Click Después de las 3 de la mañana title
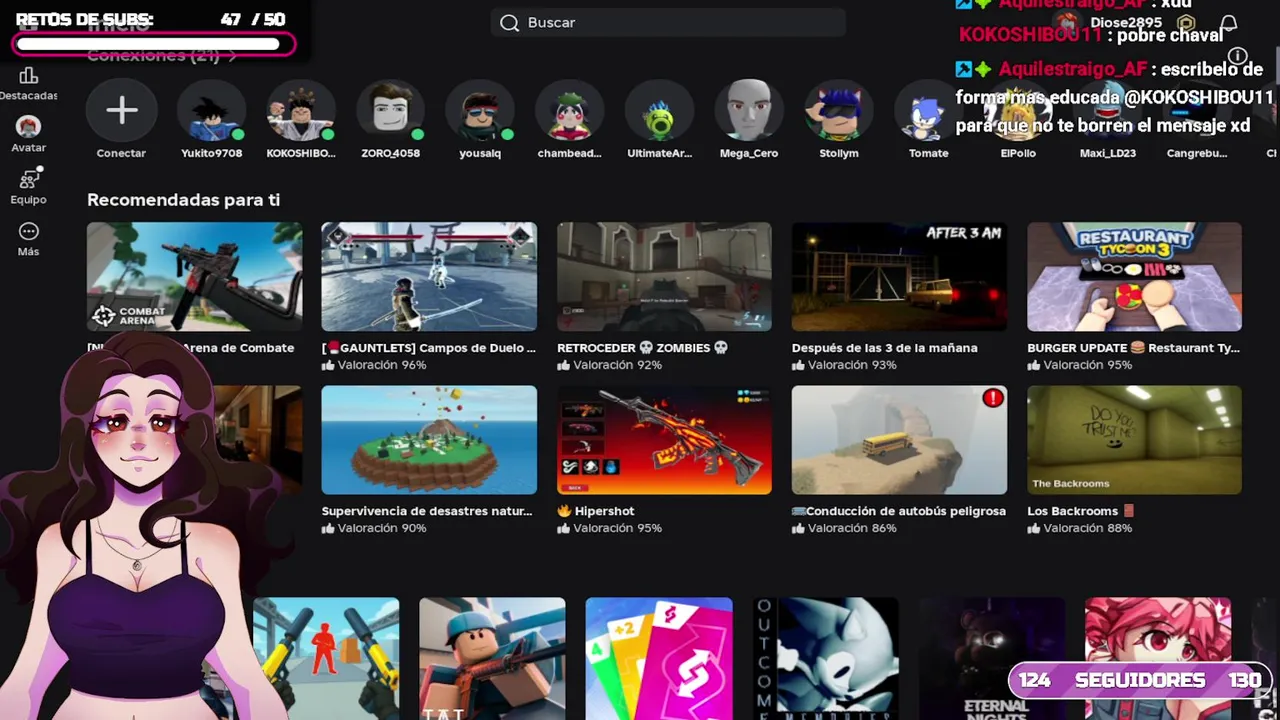Image resolution: width=1280 pixels, height=720 pixels. [x=885, y=348]
